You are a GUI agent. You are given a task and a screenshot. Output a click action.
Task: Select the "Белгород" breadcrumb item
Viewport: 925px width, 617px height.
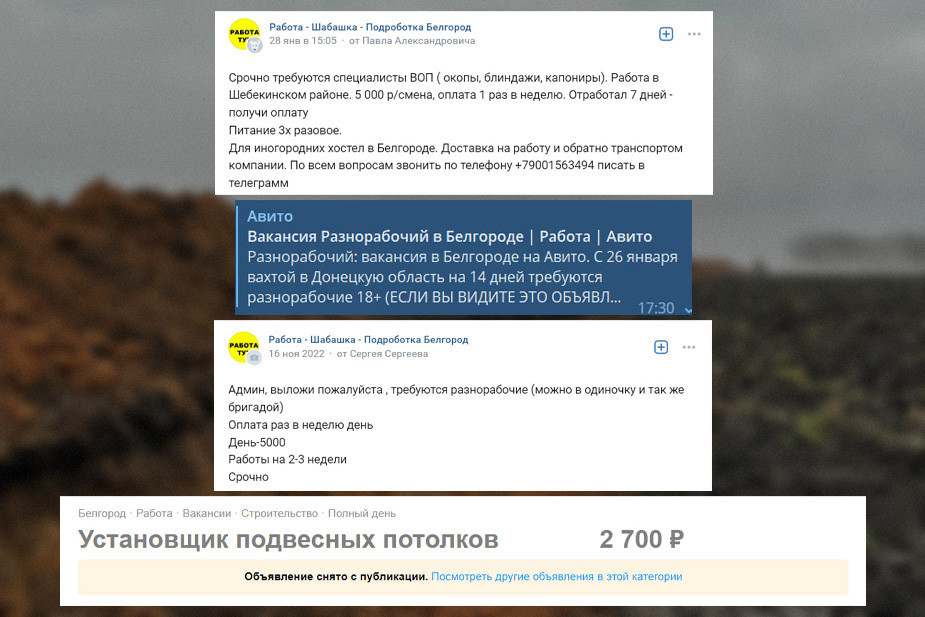102,513
